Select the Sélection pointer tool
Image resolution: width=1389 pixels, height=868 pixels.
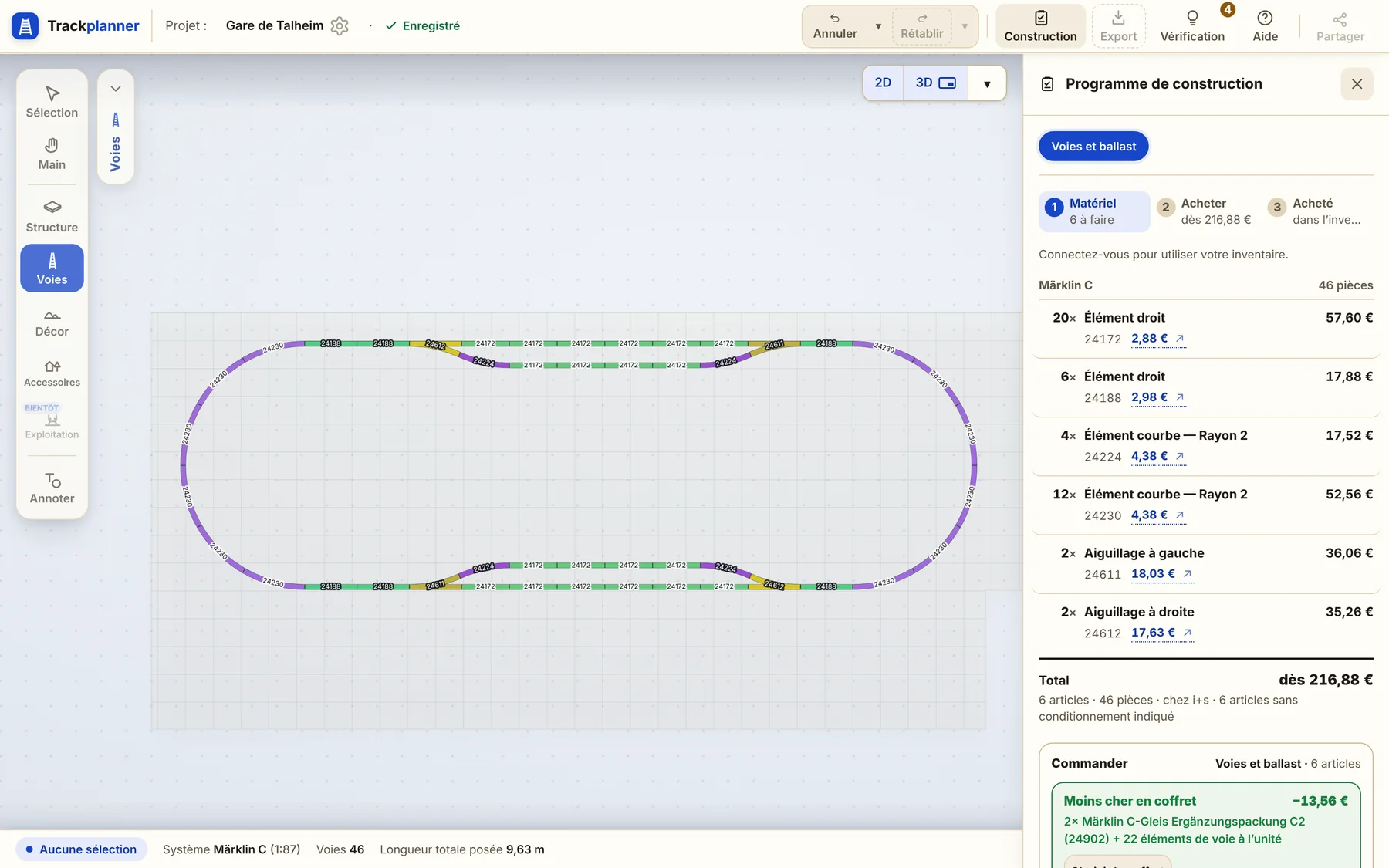point(52,102)
